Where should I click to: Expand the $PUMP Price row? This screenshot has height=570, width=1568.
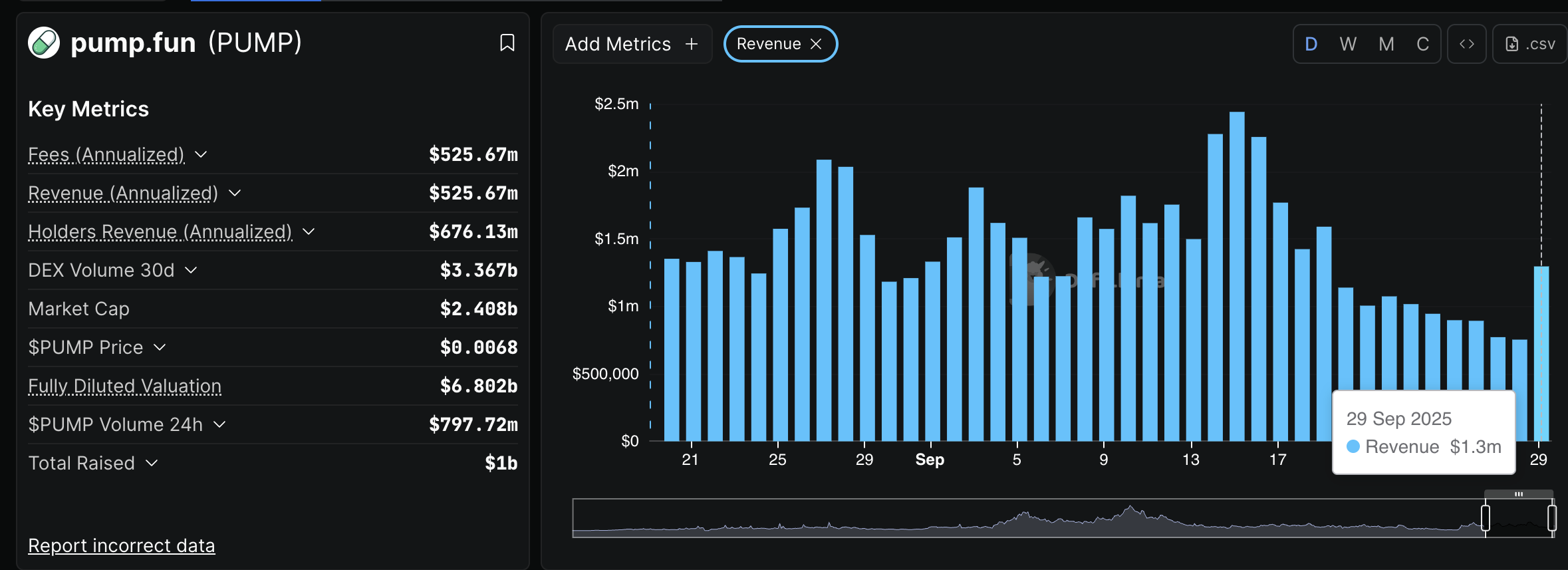click(160, 348)
